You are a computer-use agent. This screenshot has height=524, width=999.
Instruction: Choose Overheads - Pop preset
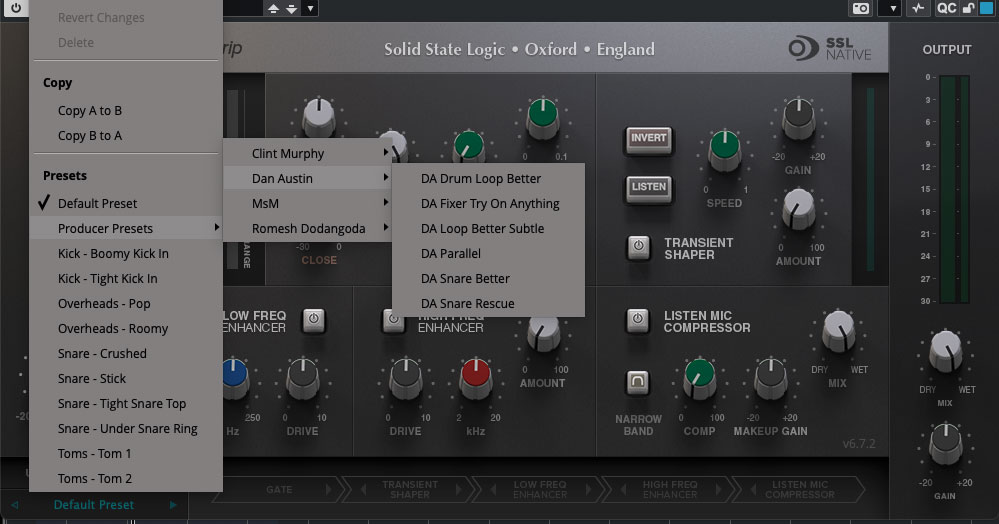coord(126,303)
